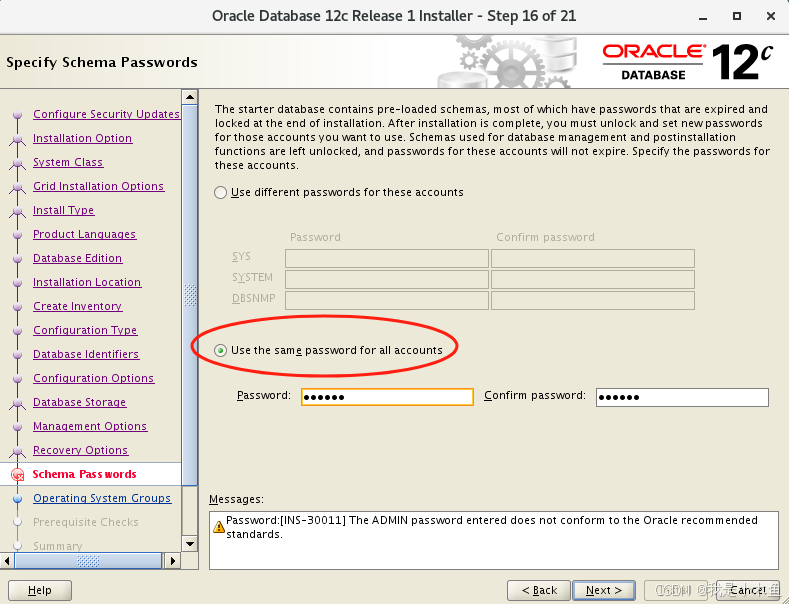Click the Back button
Viewport: 789px width, 604px height.
click(x=539, y=590)
